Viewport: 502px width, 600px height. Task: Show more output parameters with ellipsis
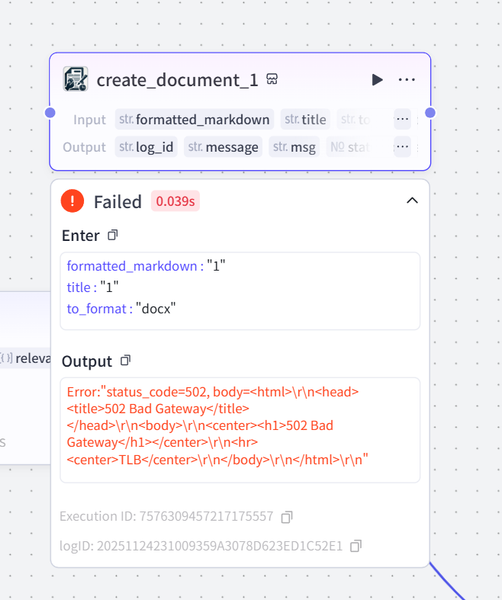402,147
